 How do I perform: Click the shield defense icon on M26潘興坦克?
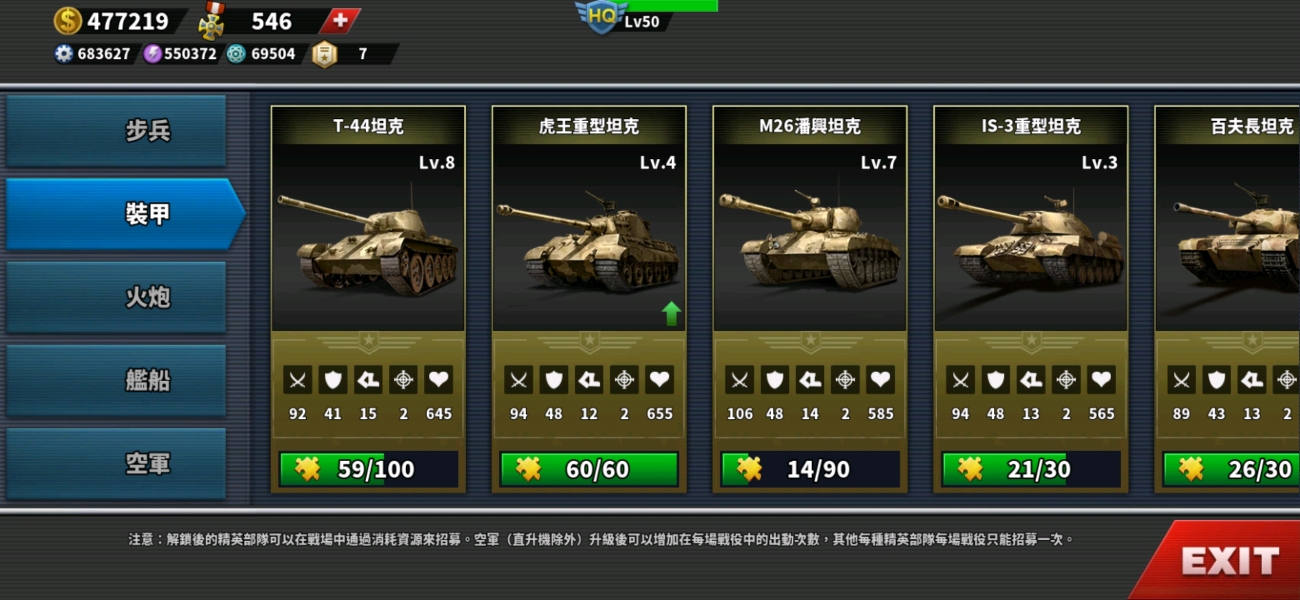tap(775, 380)
